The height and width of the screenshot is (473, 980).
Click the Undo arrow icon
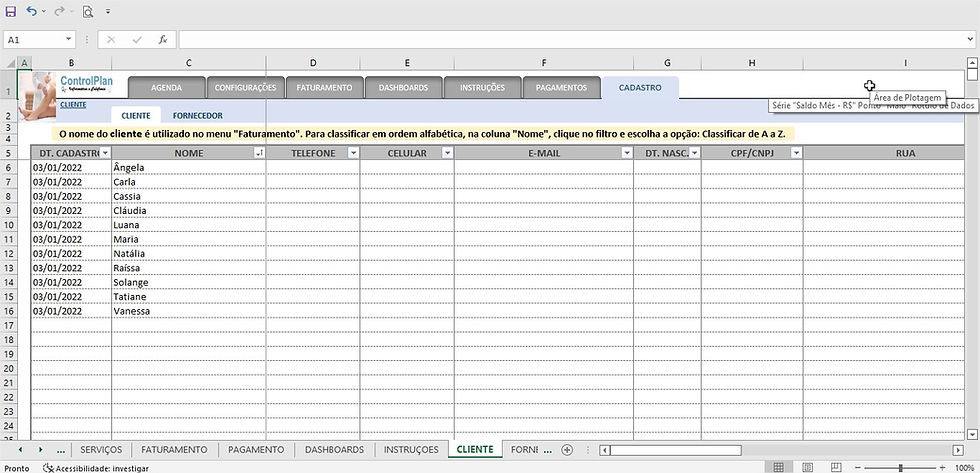coord(31,11)
